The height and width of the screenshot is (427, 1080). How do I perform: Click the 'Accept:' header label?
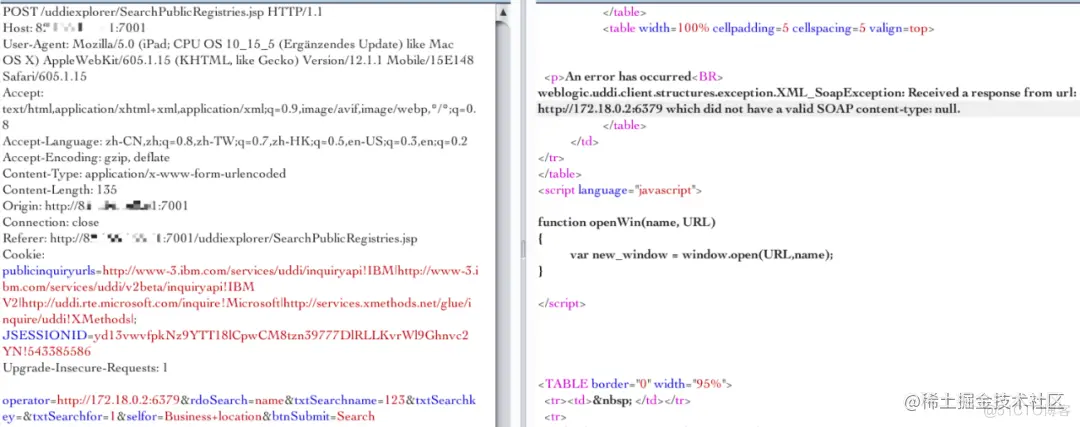tap(23, 93)
